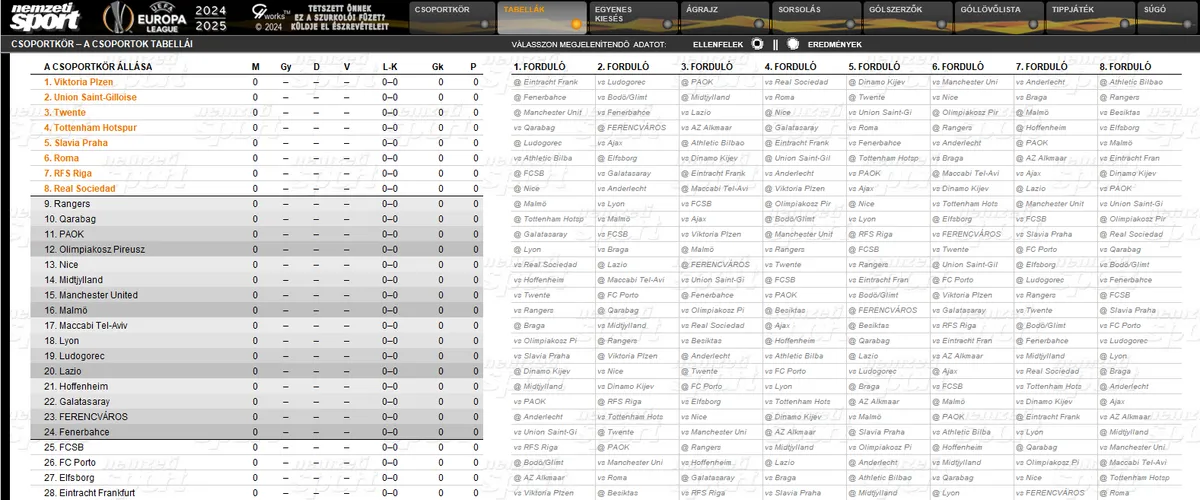Go to the Sorsolás tab
Viewport: 1200px width, 500px height.
(x=815, y=17)
